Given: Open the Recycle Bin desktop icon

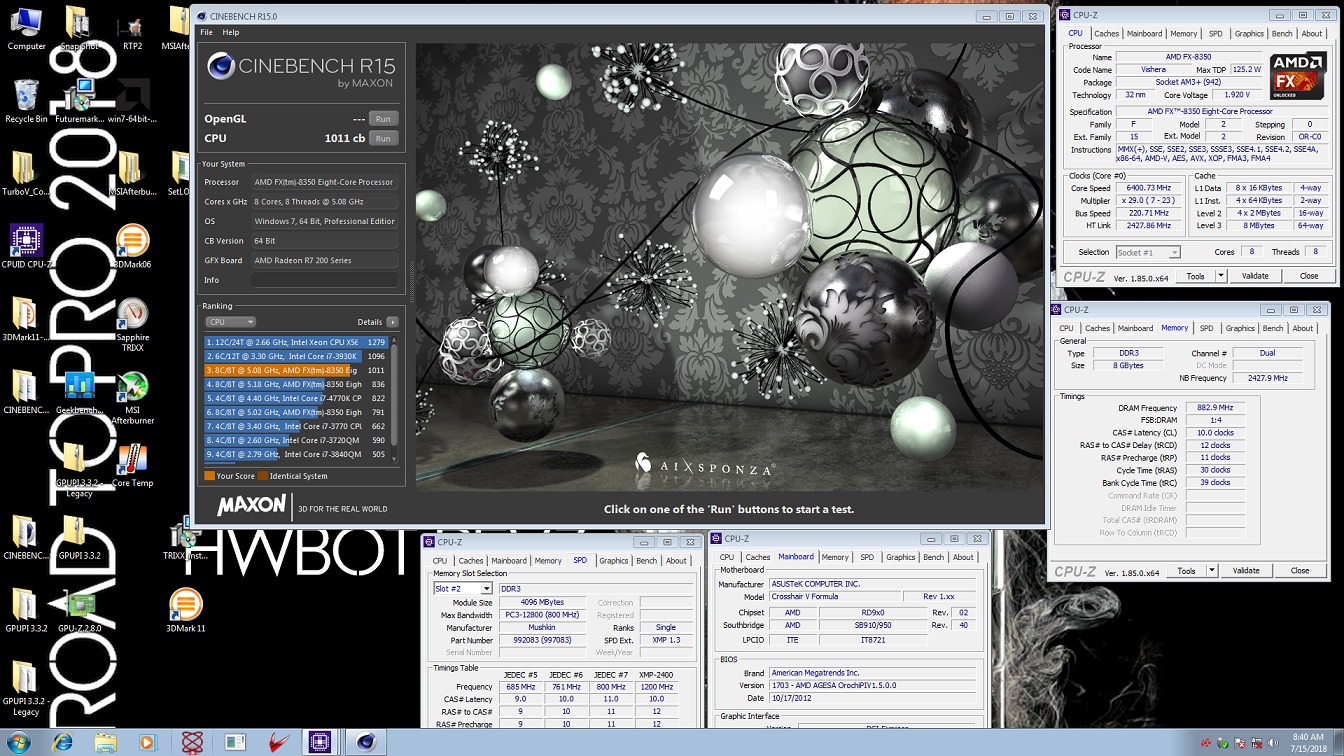Looking at the screenshot, I should pos(26,100).
